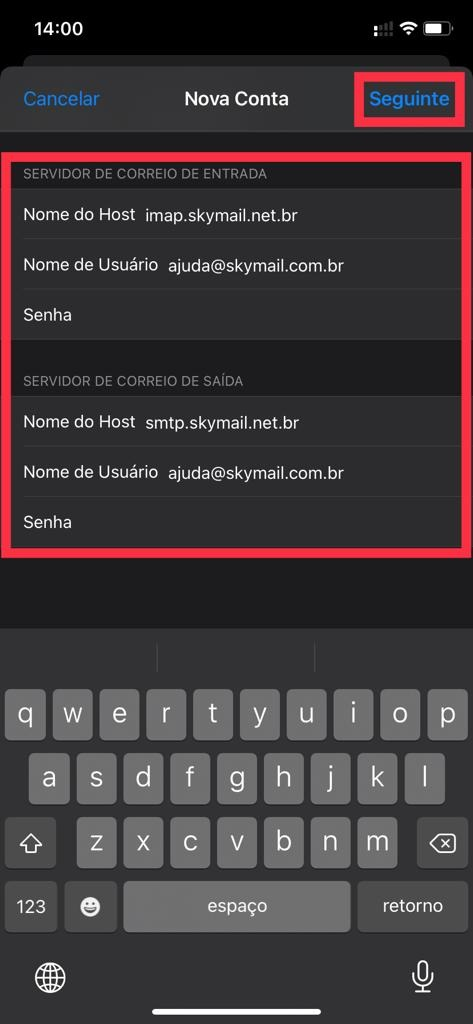Tap the q key on keyboard
The height and width of the screenshot is (1024, 473).
25,714
